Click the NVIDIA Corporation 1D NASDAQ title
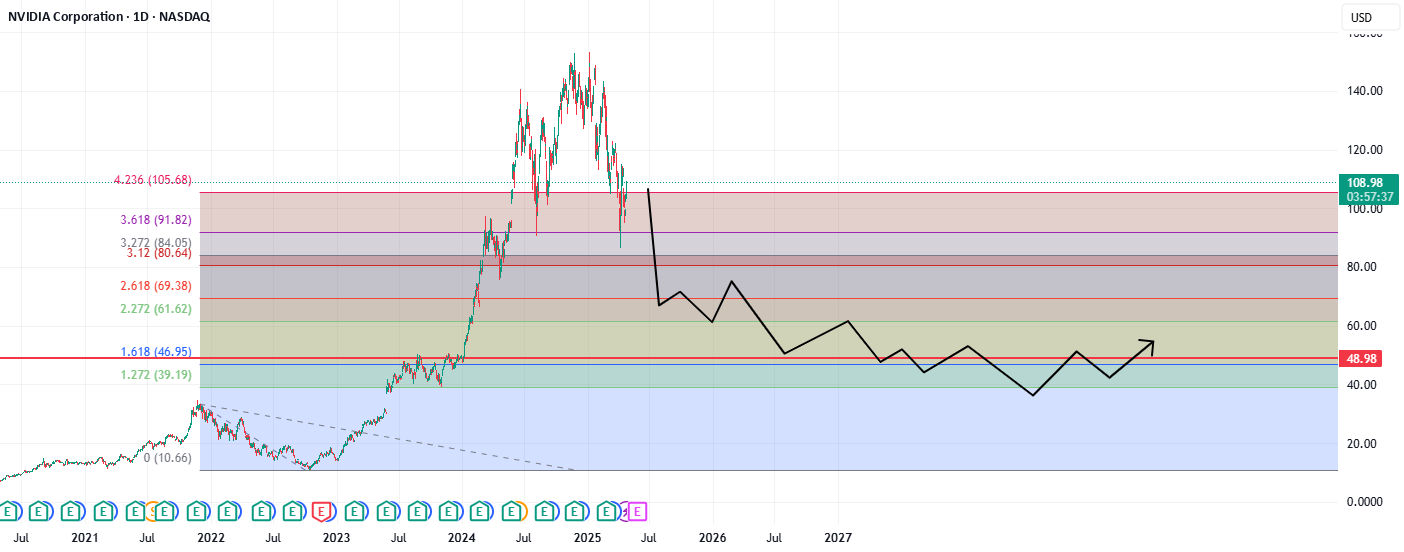 coord(109,17)
